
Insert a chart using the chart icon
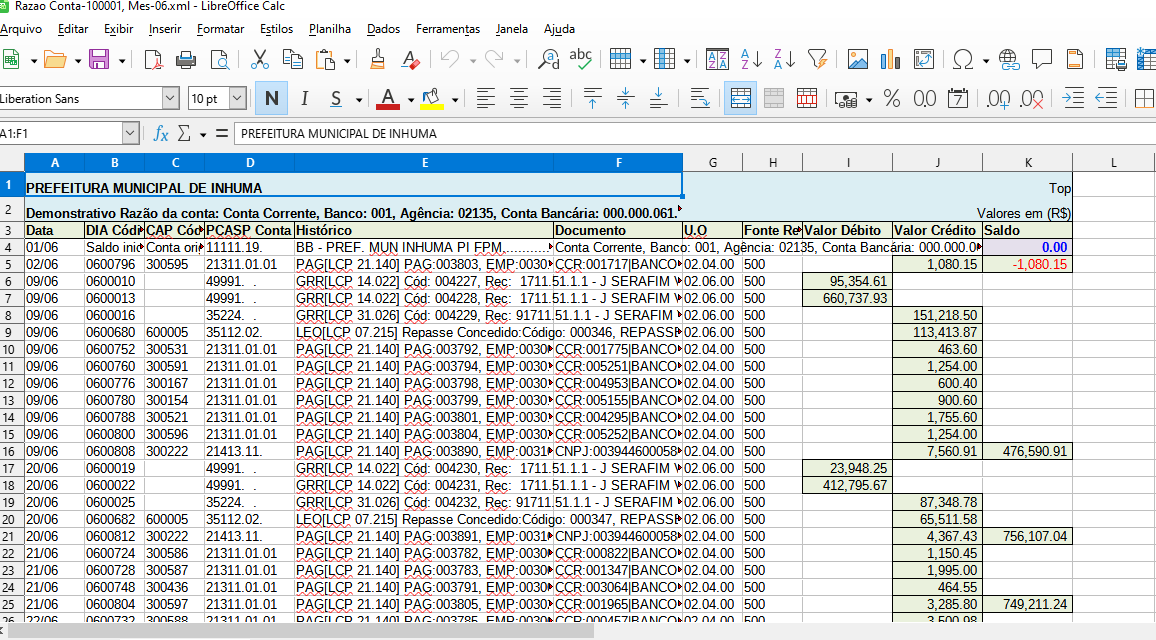(889, 60)
